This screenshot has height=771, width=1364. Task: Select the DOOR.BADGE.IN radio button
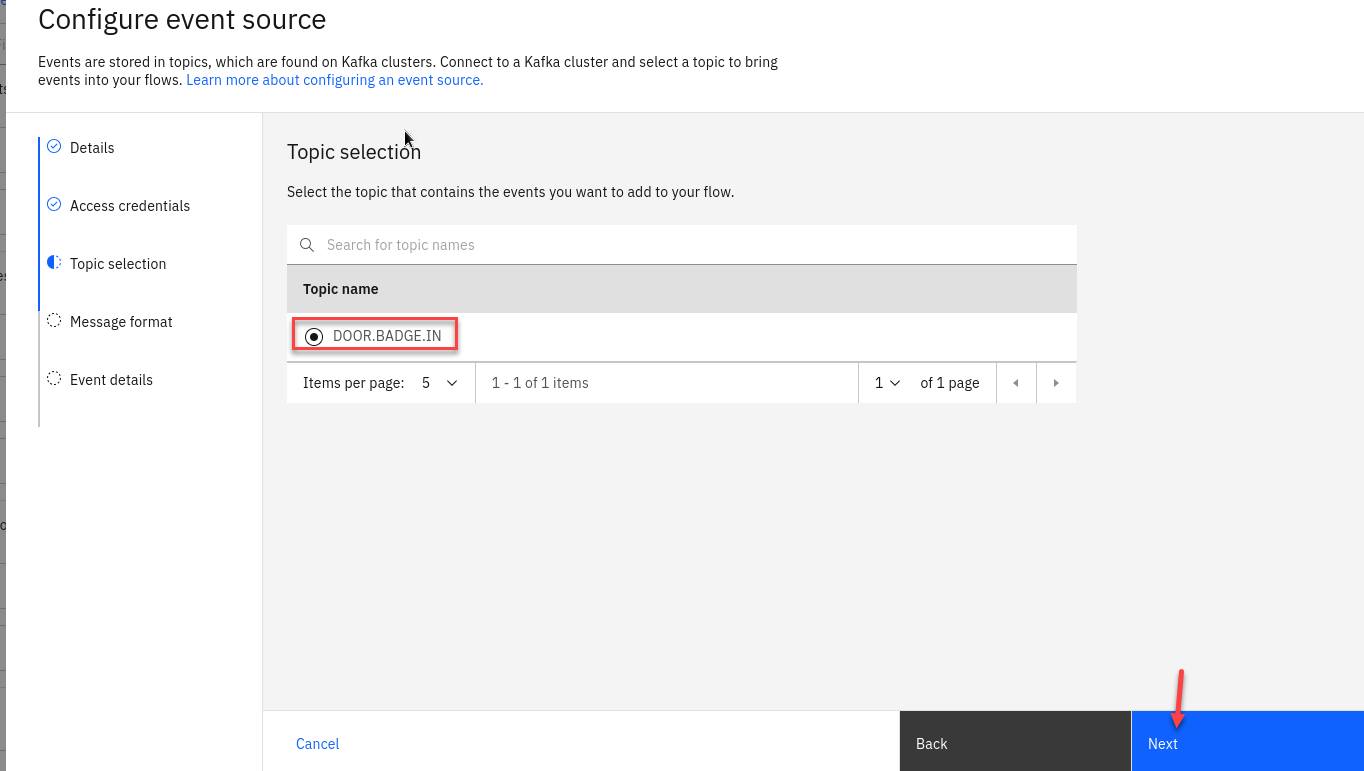click(314, 336)
